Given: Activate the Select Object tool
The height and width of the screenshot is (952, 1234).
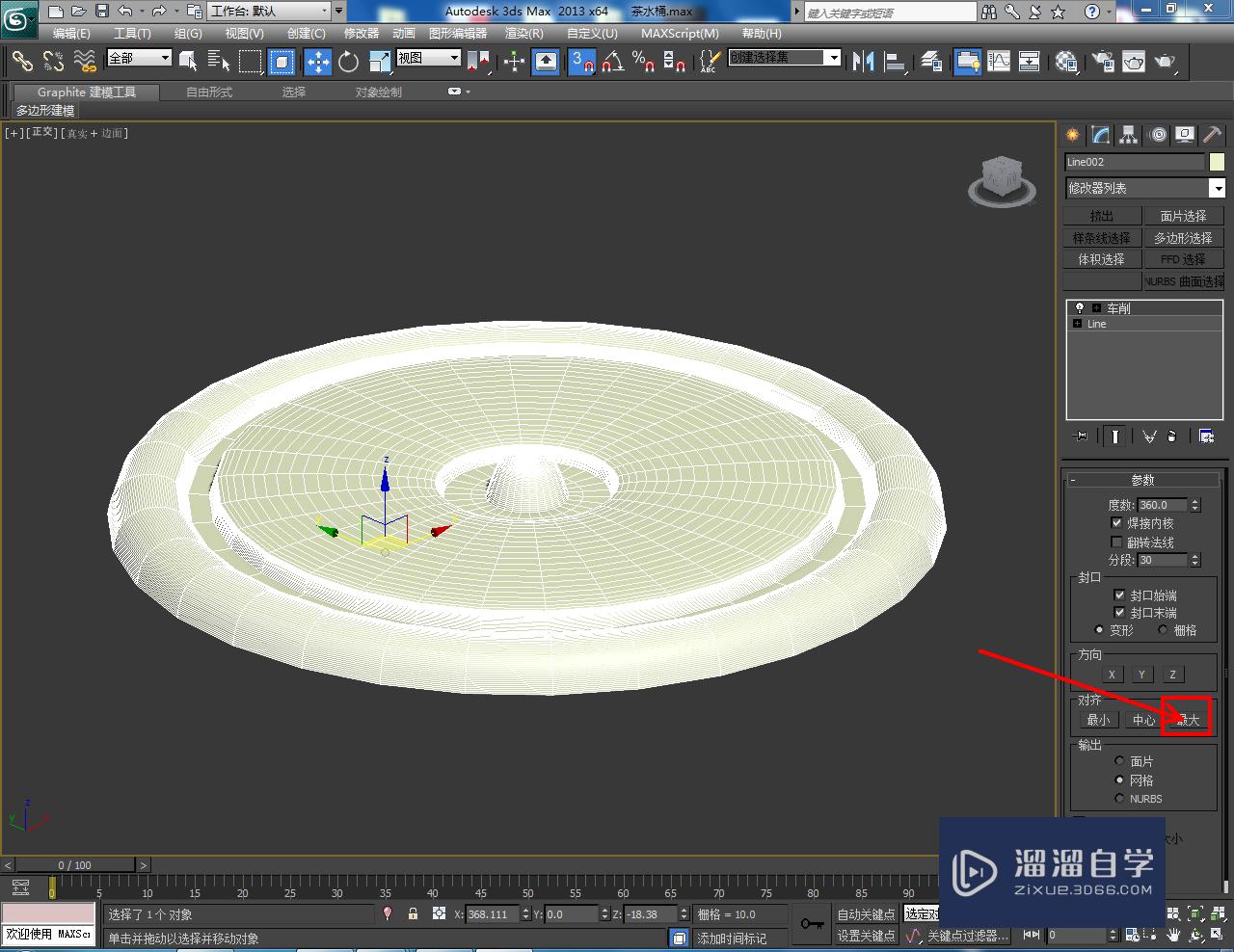Looking at the screenshot, I should tap(189, 62).
